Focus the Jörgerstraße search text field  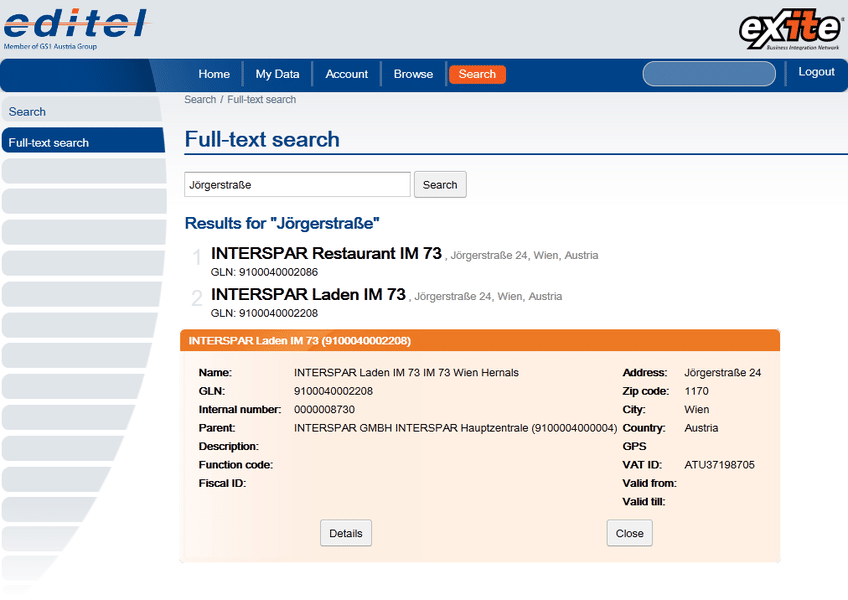(x=297, y=184)
